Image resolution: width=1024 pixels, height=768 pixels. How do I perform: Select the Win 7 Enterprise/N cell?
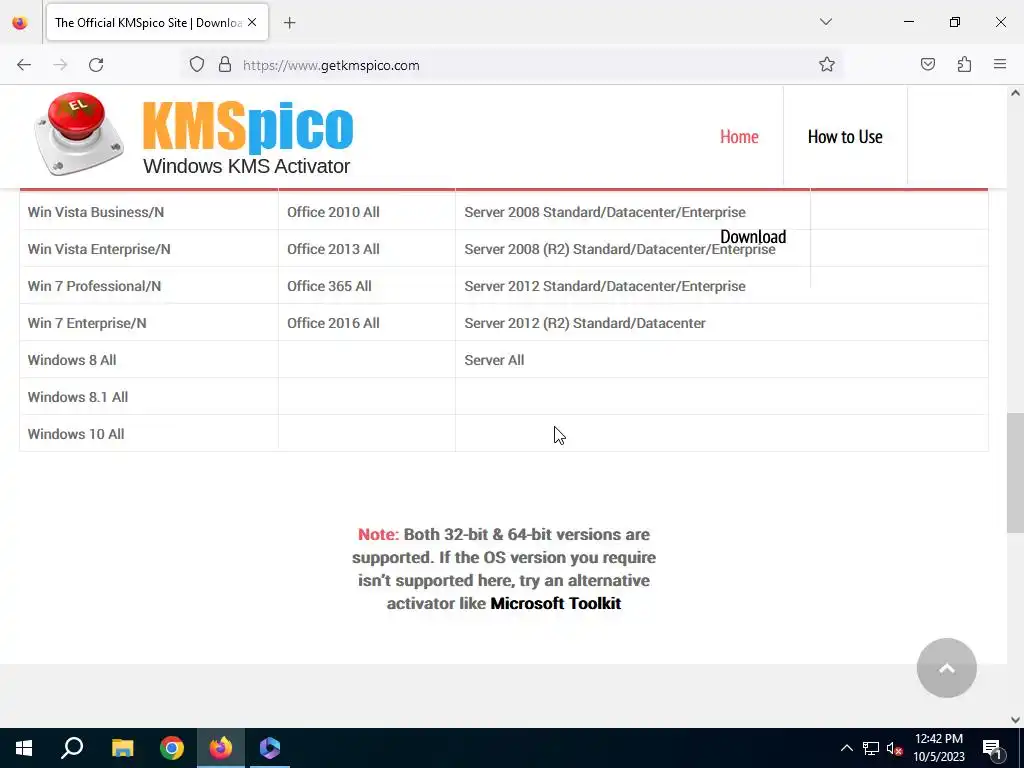click(x=149, y=323)
